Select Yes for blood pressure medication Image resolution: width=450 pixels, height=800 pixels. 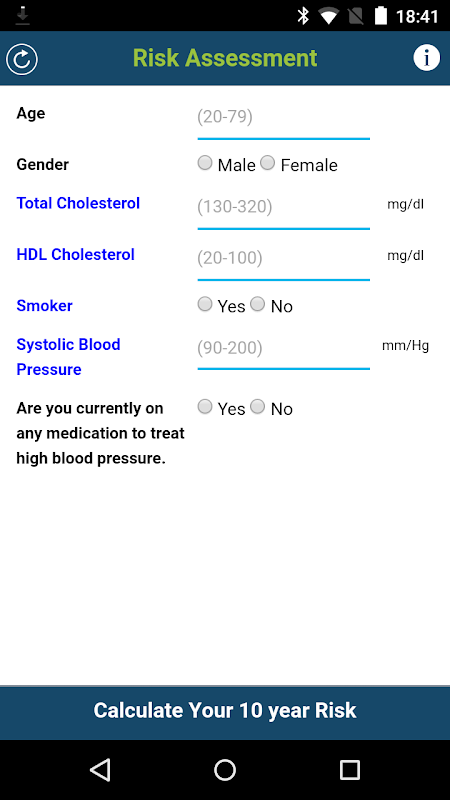205,407
